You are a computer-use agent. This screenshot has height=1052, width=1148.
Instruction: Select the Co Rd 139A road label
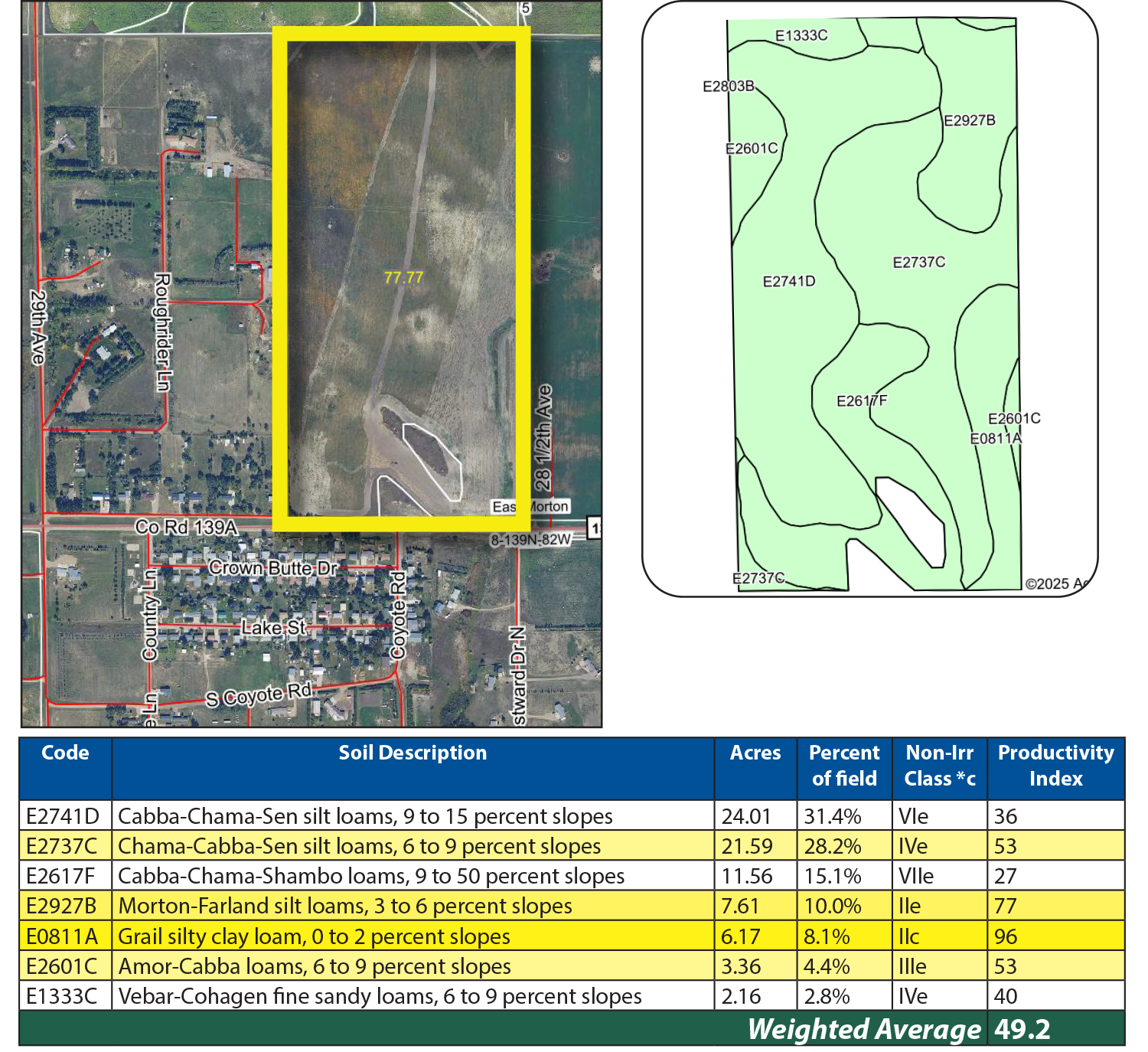pyautogui.click(x=186, y=527)
